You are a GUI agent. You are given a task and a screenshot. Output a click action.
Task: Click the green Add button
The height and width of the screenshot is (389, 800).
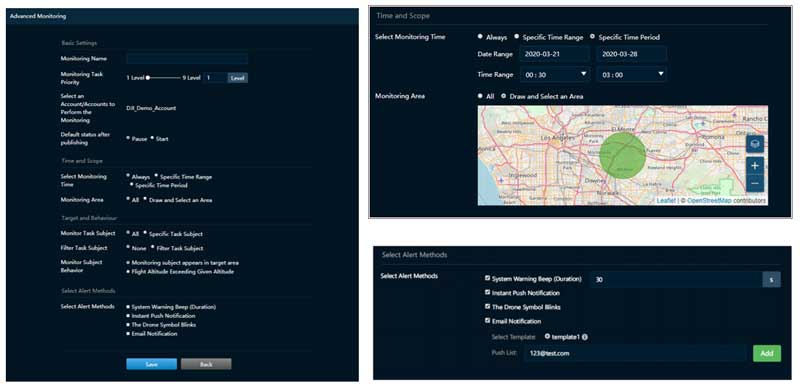pyautogui.click(x=767, y=353)
